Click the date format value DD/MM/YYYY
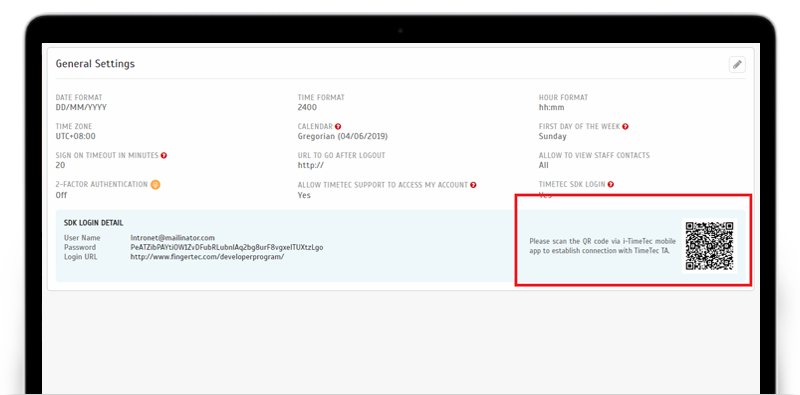Image resolution: width=800 pixels, height=395 pixels. coord(81,108)
